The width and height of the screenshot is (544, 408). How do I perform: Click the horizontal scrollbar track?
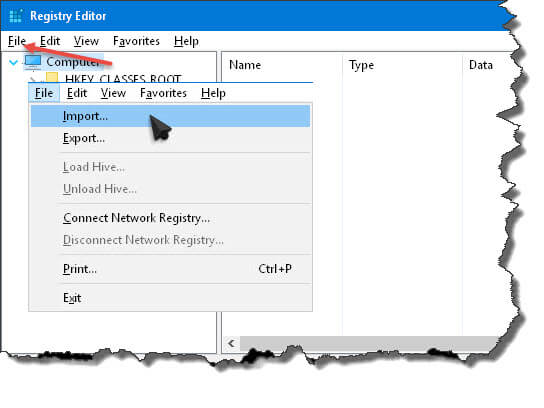click(x=368, y=343)
